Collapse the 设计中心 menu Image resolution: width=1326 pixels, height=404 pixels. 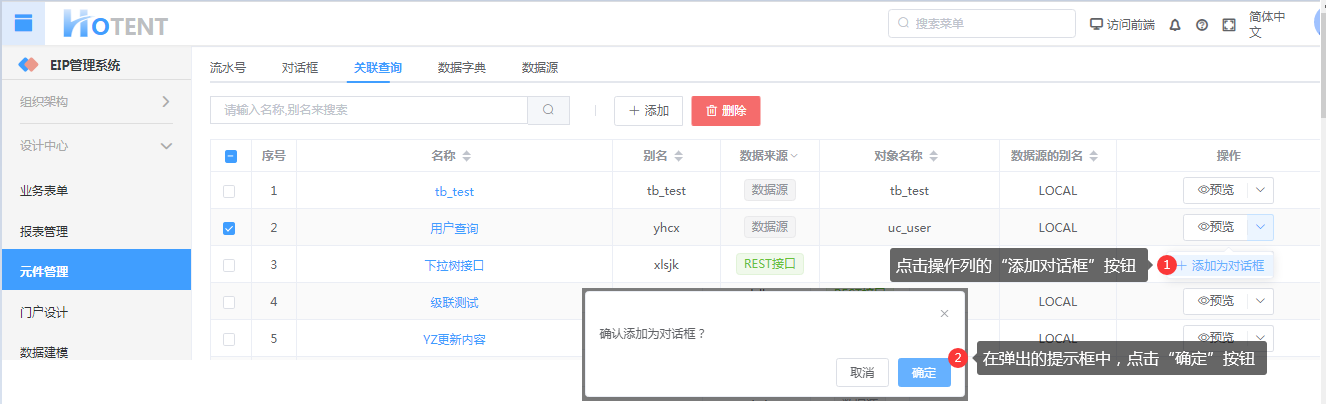coord(96,146)
